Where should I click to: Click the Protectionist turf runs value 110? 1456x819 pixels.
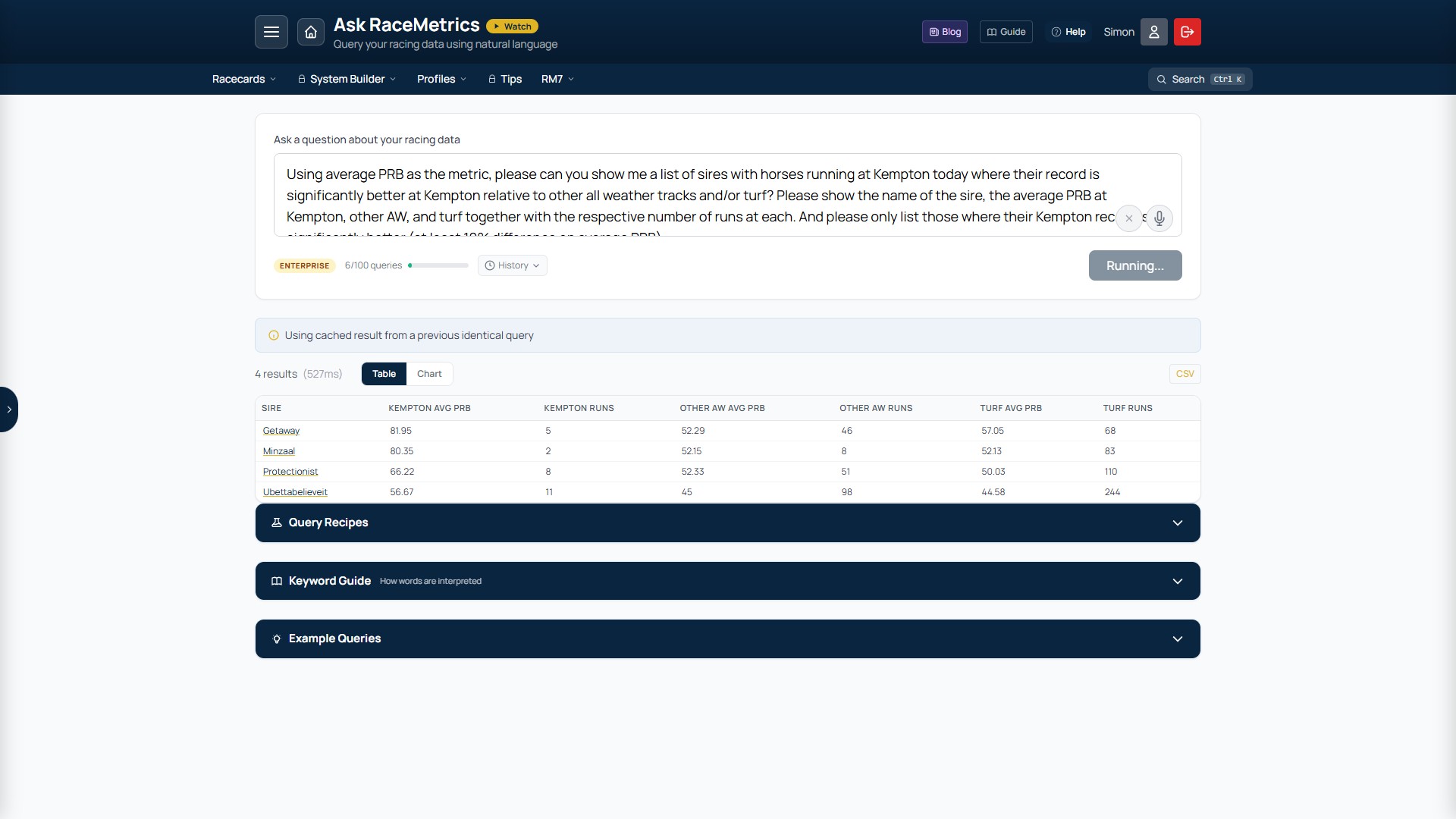tap(1111, 472)
